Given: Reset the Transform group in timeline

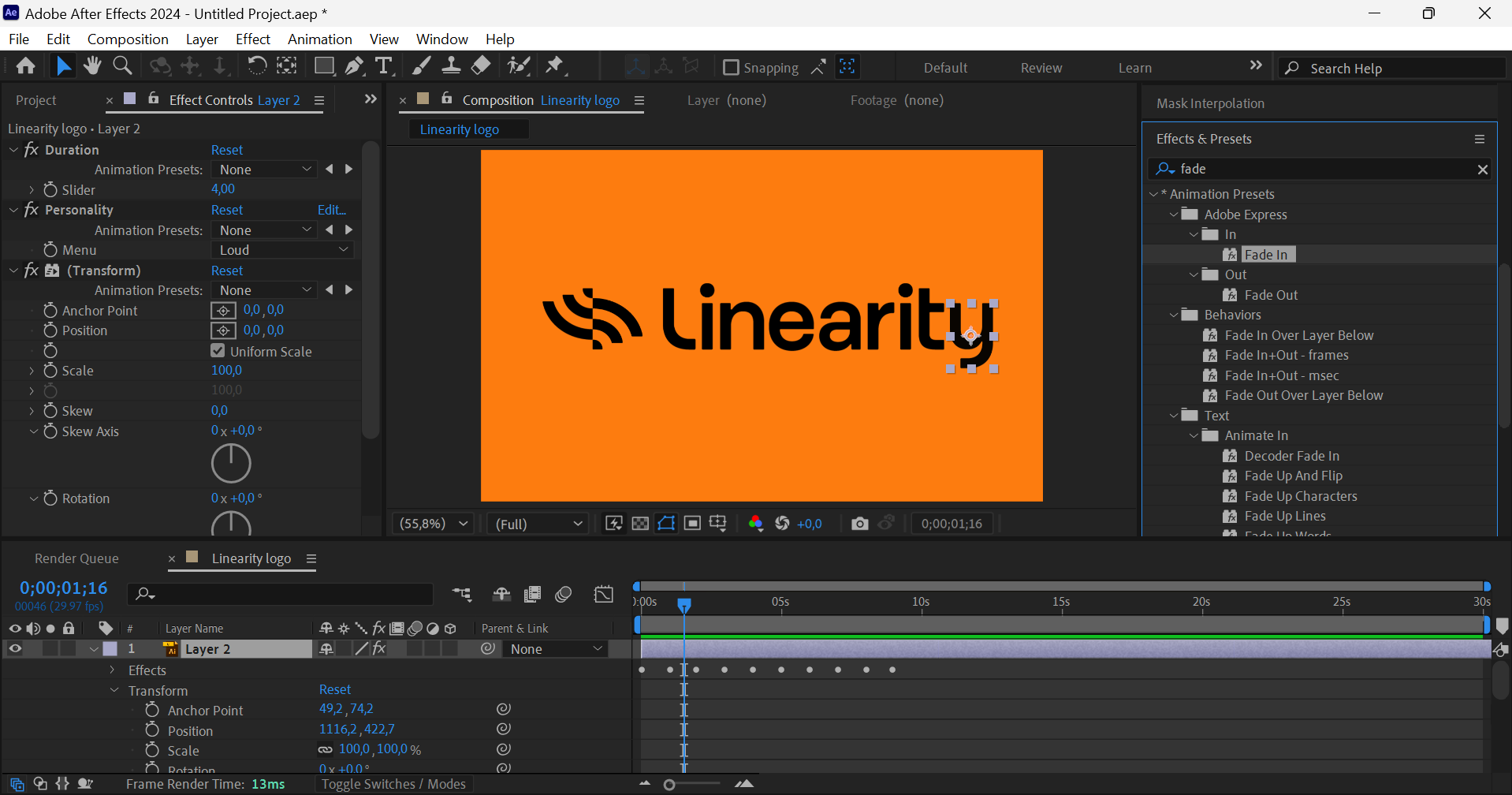Looking at the screenshot, I should click(335, 689).
